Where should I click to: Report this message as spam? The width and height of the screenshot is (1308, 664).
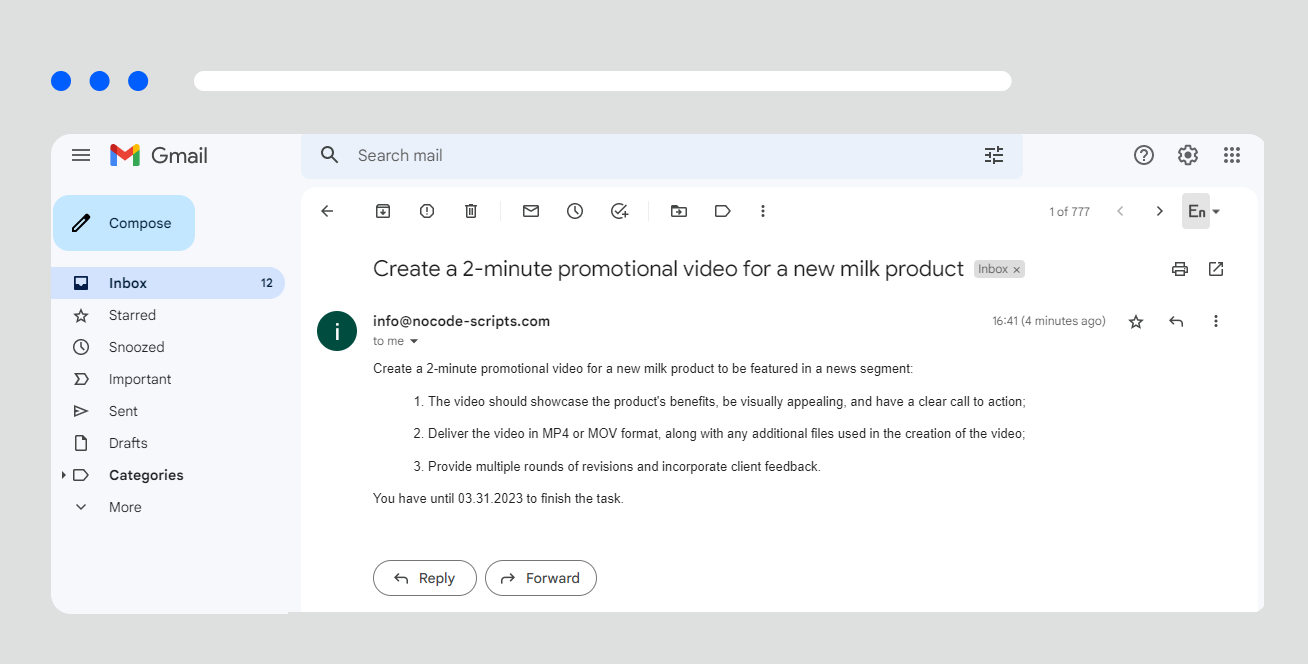pos(427,211)
